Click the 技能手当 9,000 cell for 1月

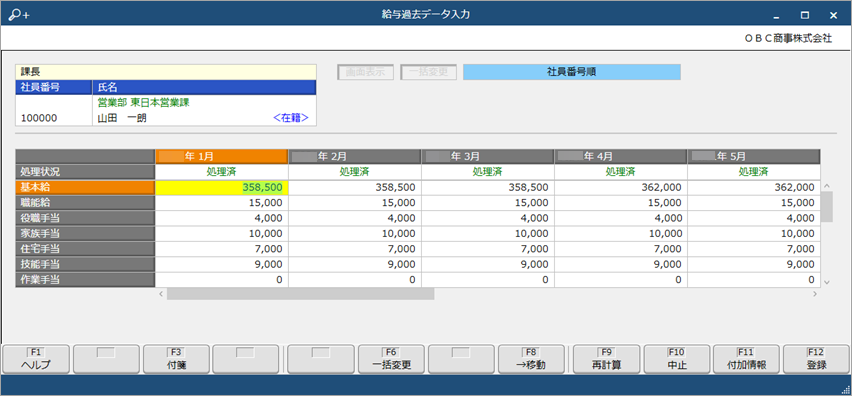click(222, 265)
